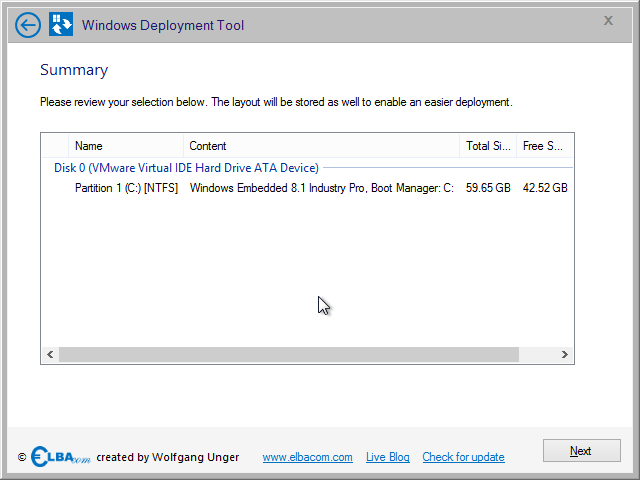Sort by the Content column header
This screenshot has height=480, width=640.
(x=322, y=146)
